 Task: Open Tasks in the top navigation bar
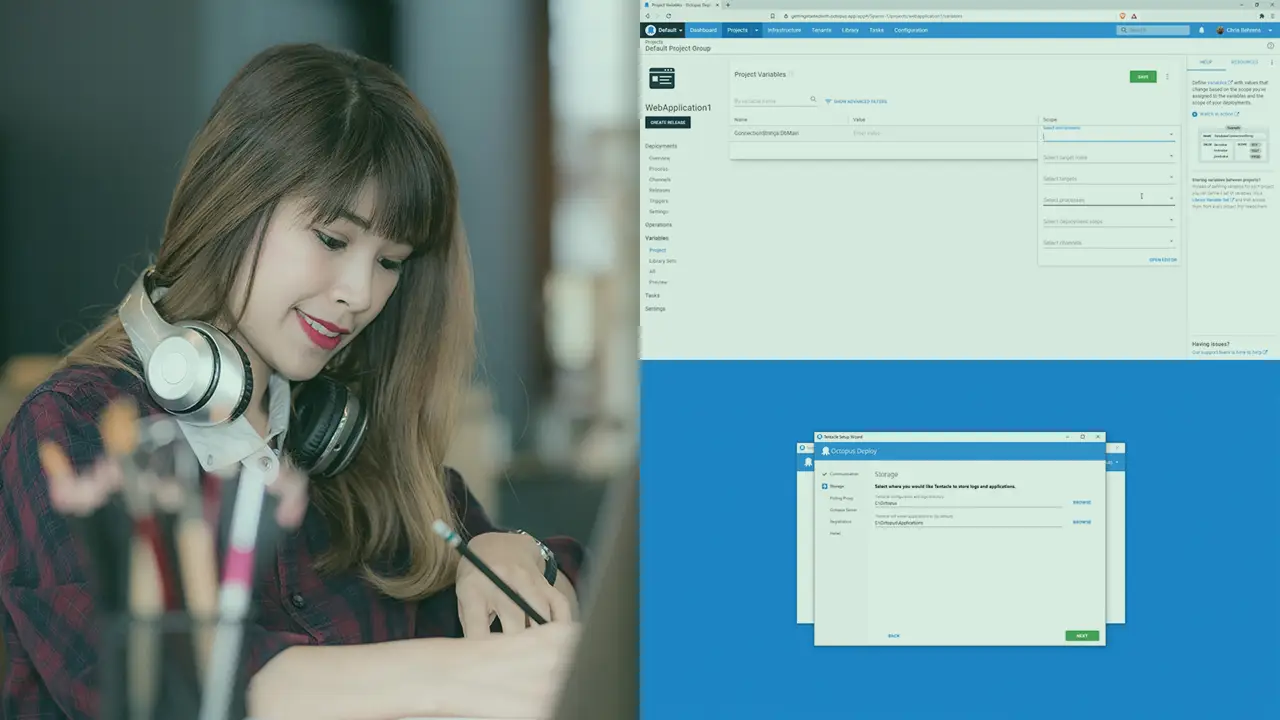876,30
